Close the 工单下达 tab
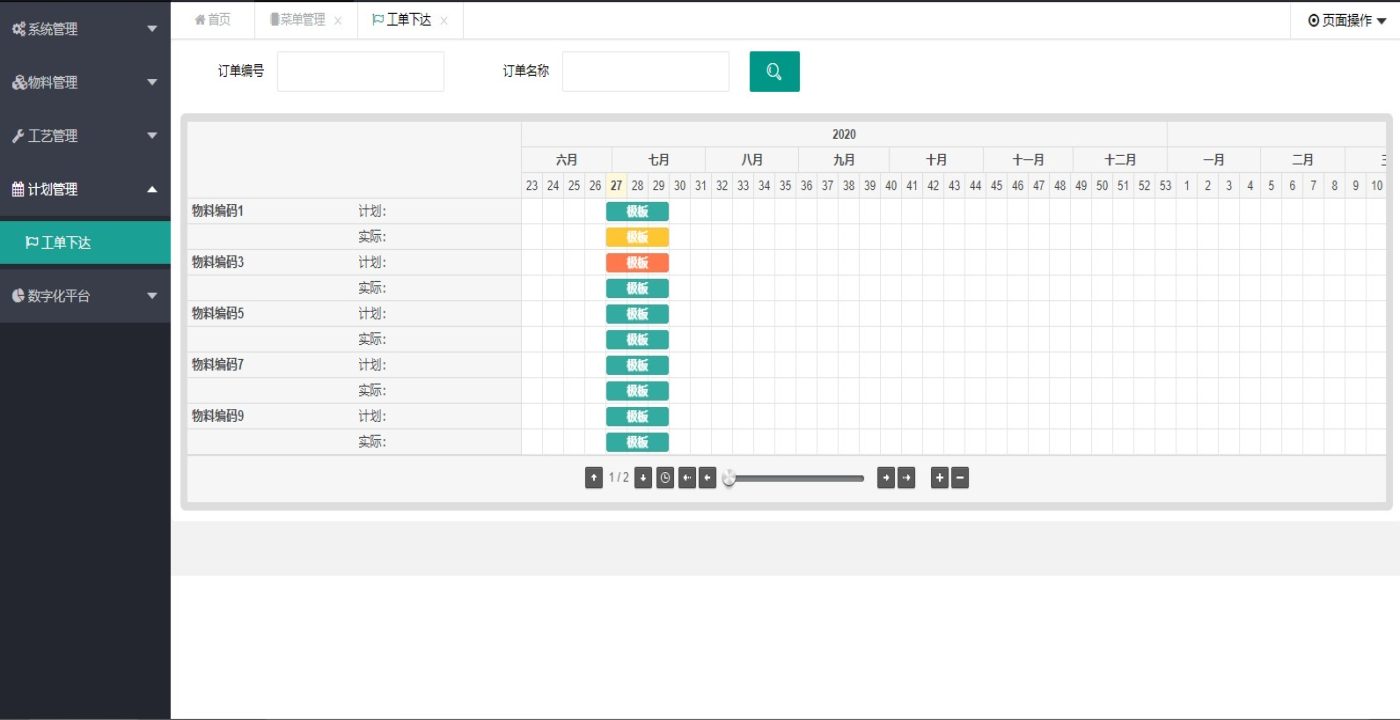The height and width of the screenshot is (720, 1400). pos(444,21)
